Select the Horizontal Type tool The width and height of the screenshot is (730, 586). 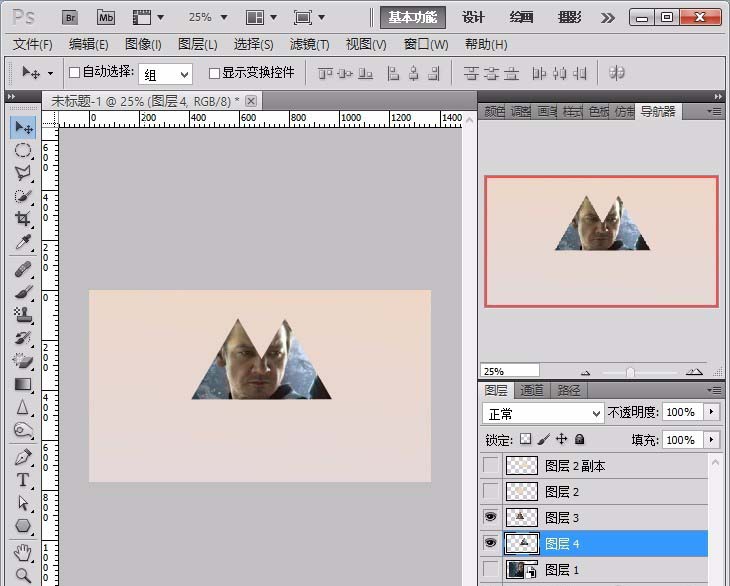pos(23,480)
